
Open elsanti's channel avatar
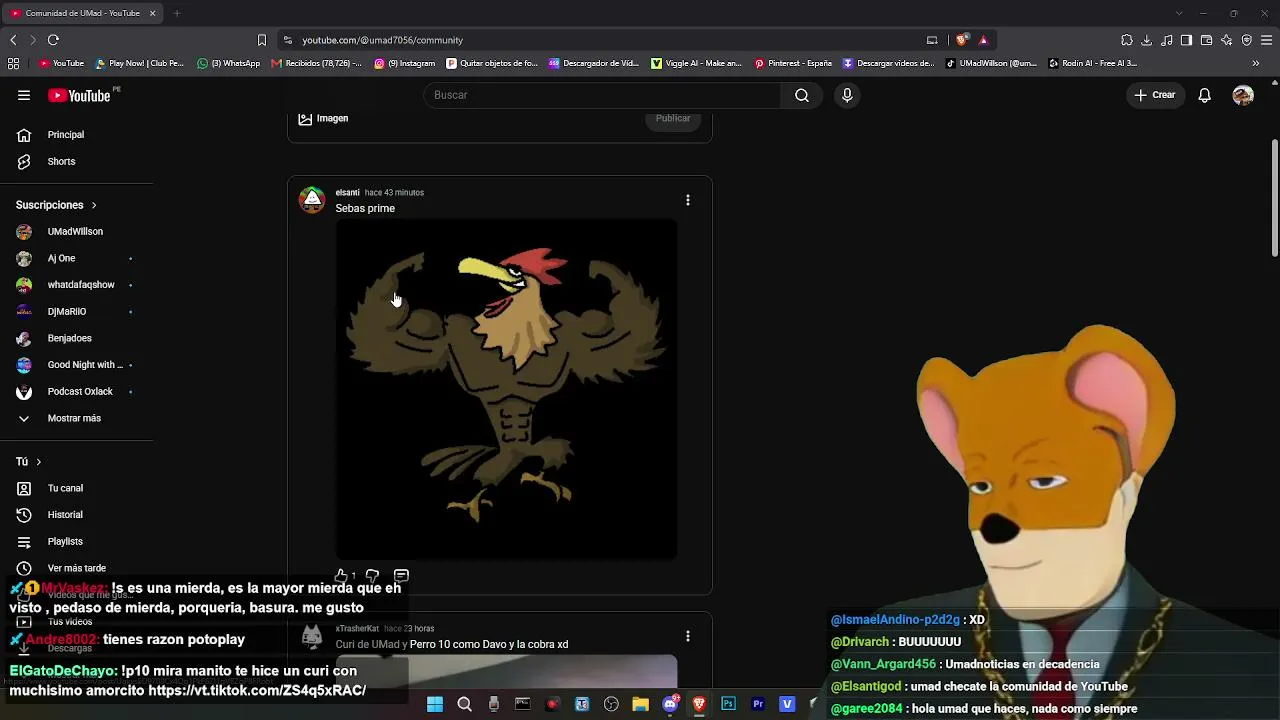point(312,199)
